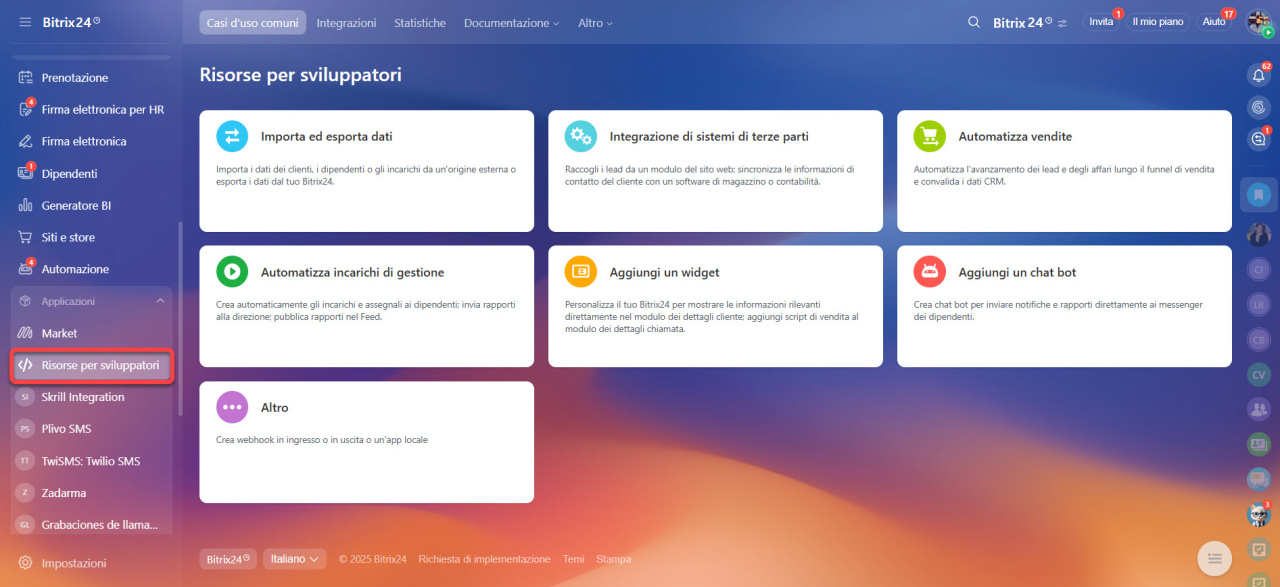The image size is (1280, 587).
Task: Select Market in the sidebar
Action: coord(59,333)
